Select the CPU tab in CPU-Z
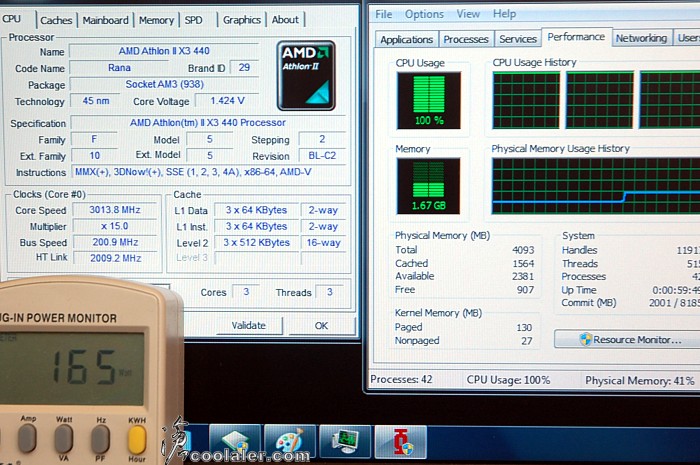 tap(12, 19)
